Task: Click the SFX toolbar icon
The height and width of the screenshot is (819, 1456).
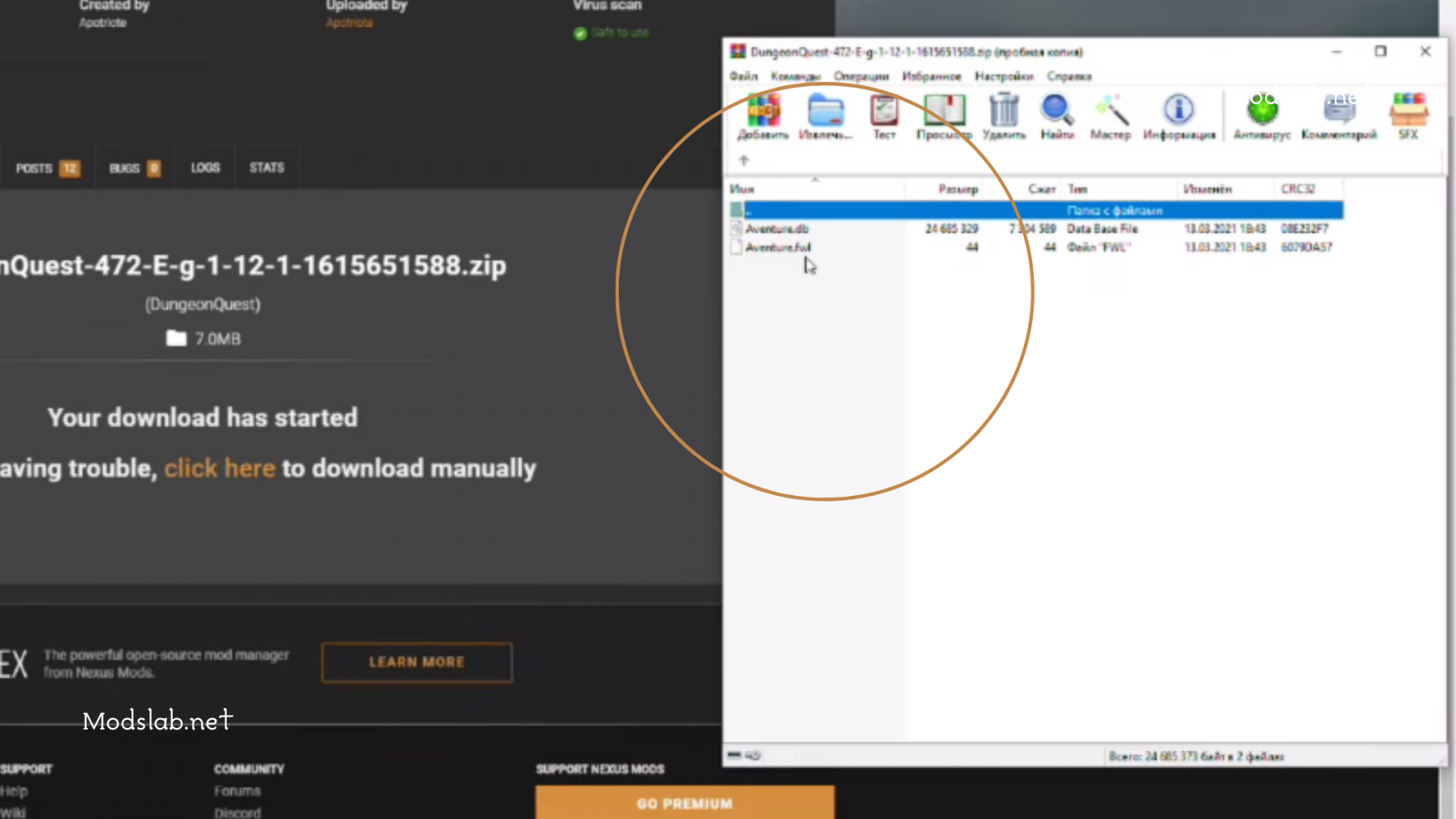Action: [x=1408, y=110]
